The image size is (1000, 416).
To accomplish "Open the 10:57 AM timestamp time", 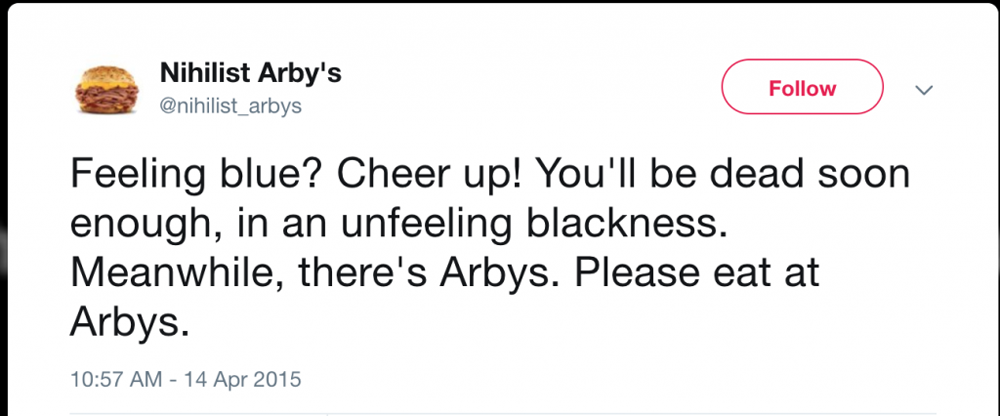I will tap(116, 380).
